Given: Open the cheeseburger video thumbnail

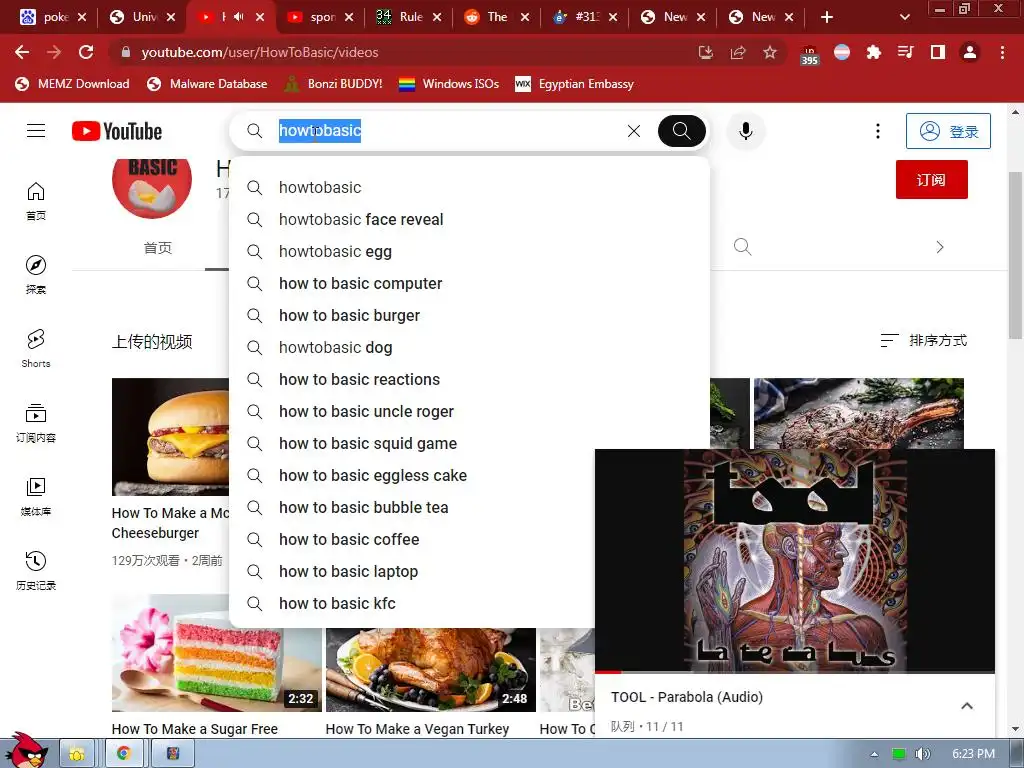Looking at the screenshot, I should pyautogui.click(x=170, y=436).
